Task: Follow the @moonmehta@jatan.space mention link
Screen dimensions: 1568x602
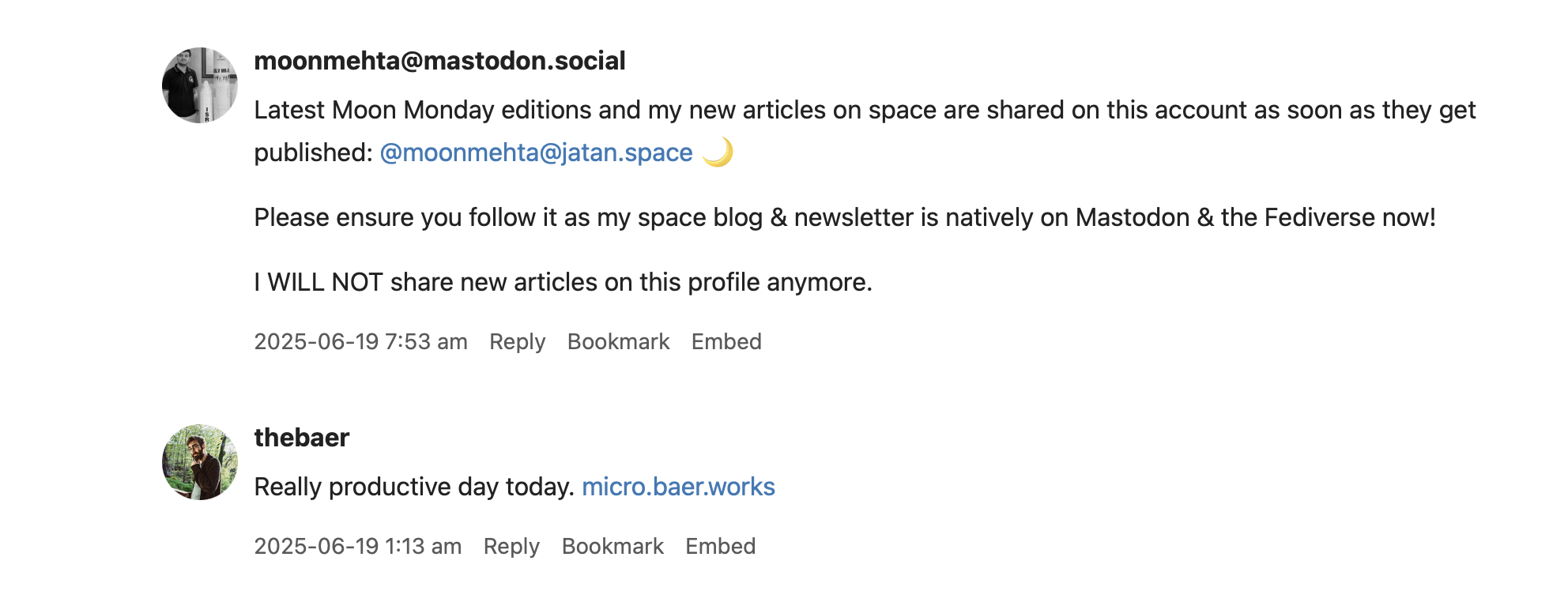Action: click(536, 152)
